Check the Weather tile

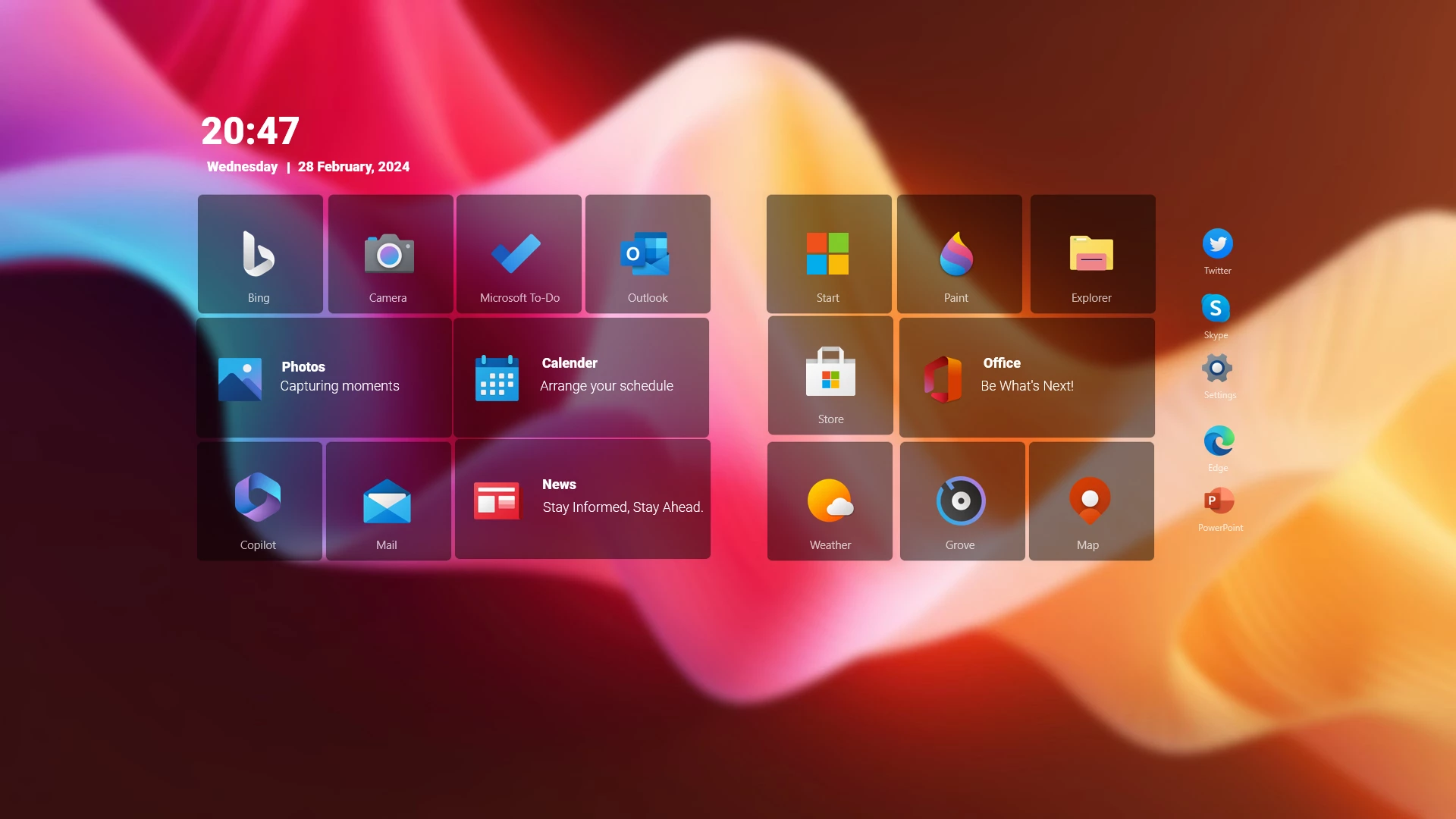tap(830, 501)
